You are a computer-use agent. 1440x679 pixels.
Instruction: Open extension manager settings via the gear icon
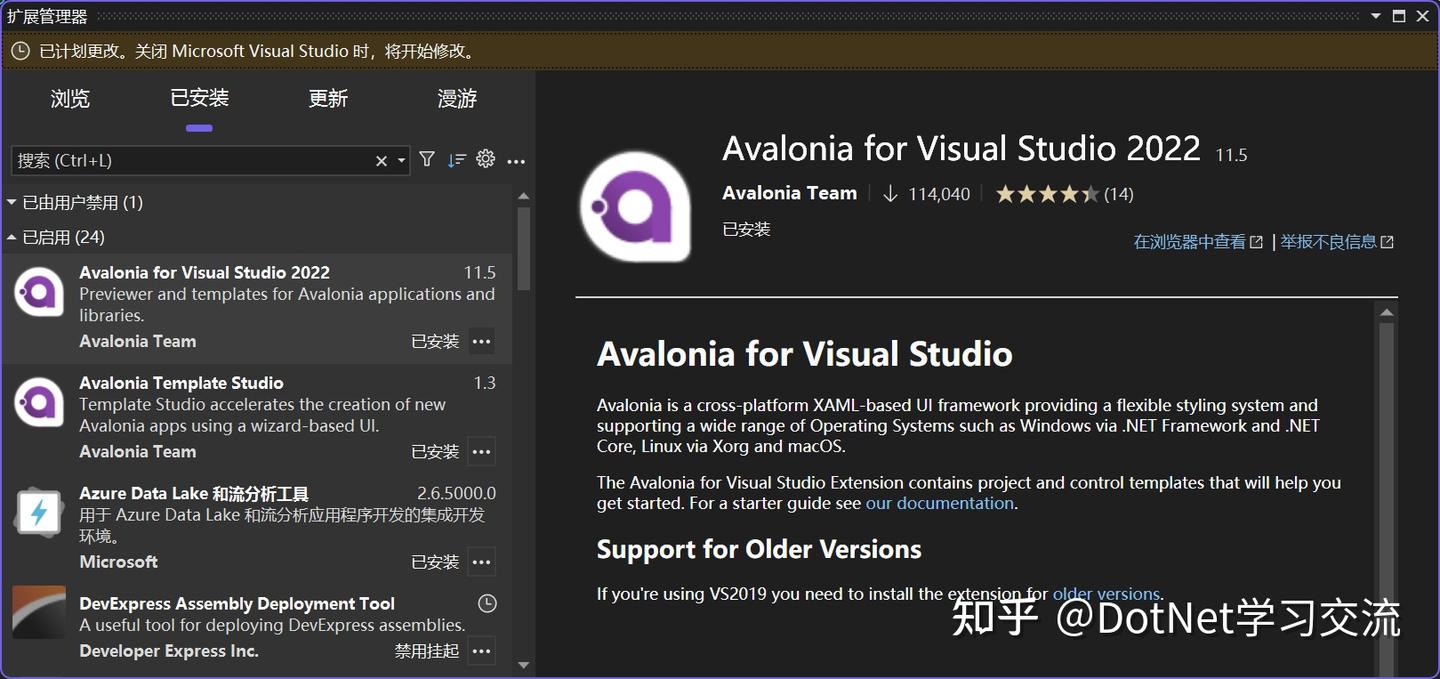(486, 159)
